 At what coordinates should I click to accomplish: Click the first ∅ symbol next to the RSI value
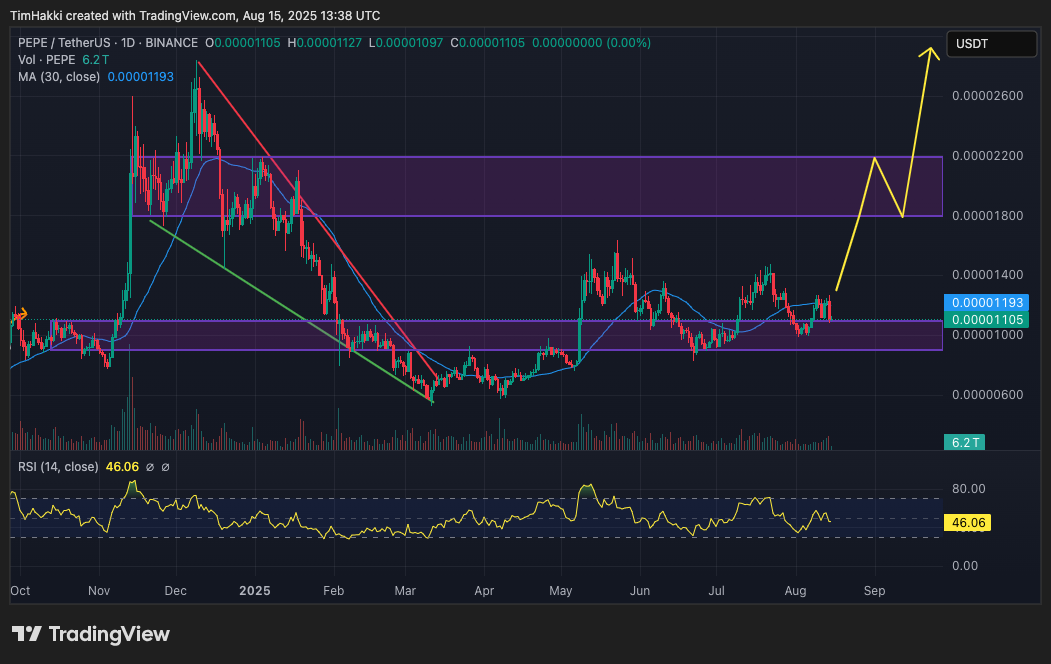pyautogui.click(x=149, y=467)
